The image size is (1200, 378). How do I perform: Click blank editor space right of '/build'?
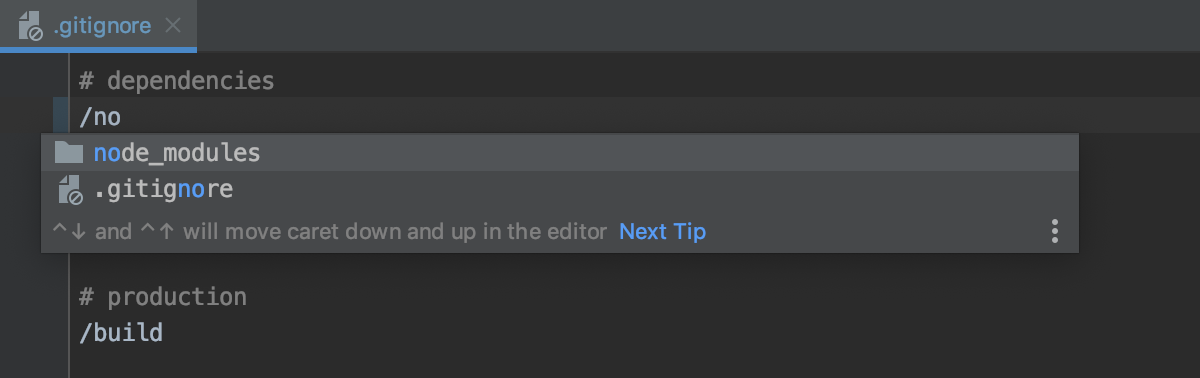pos(680,333)
